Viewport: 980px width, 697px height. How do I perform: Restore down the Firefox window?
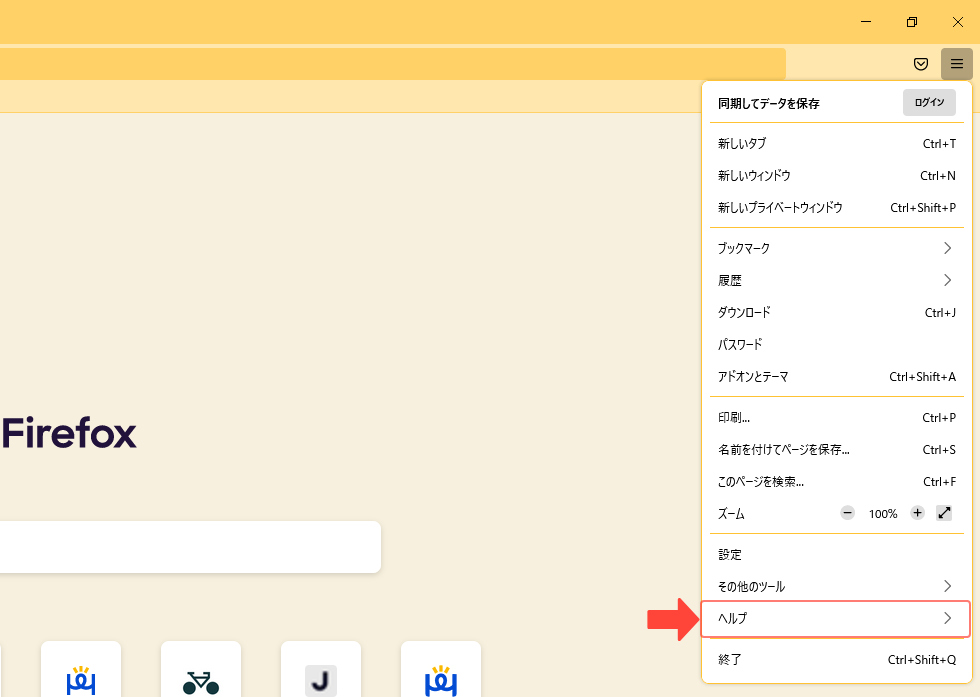tap(912, 22)
